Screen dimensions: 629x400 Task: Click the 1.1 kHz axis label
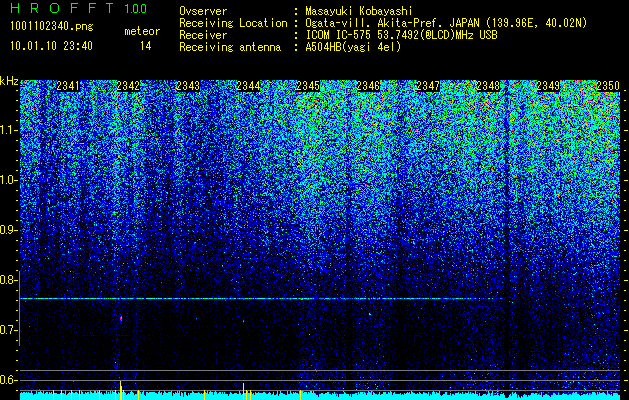point(9,130)
